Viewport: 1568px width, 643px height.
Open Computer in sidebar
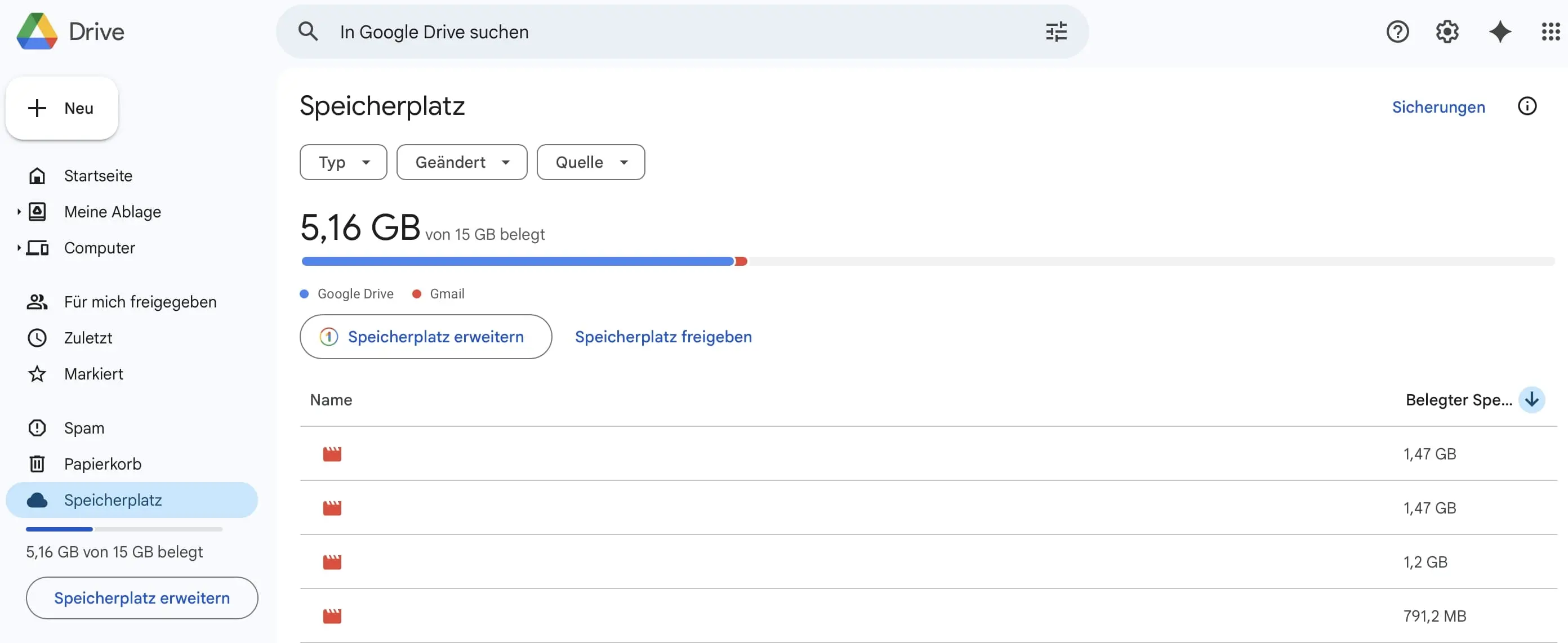(x=99, y=248)
